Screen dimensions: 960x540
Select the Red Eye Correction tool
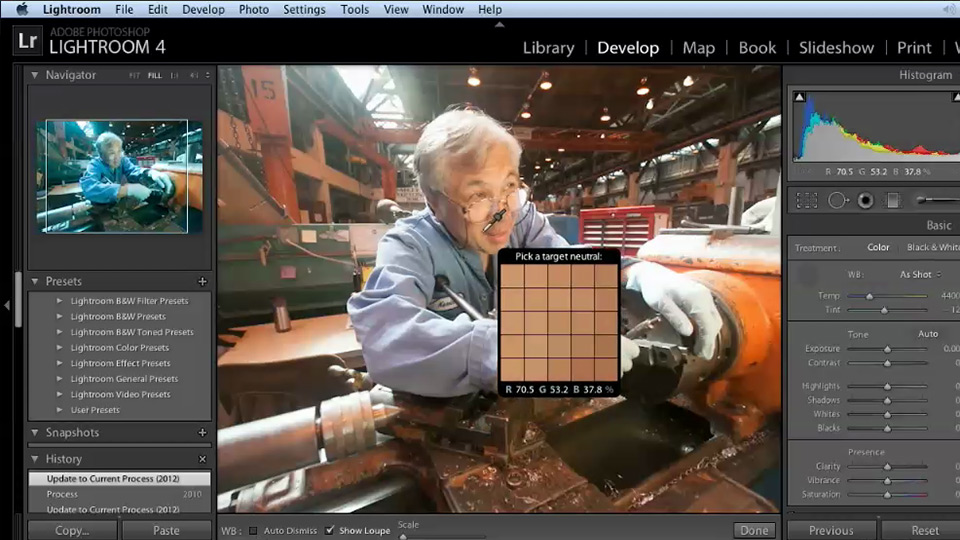pyautogui.click(x=865, y=200)
